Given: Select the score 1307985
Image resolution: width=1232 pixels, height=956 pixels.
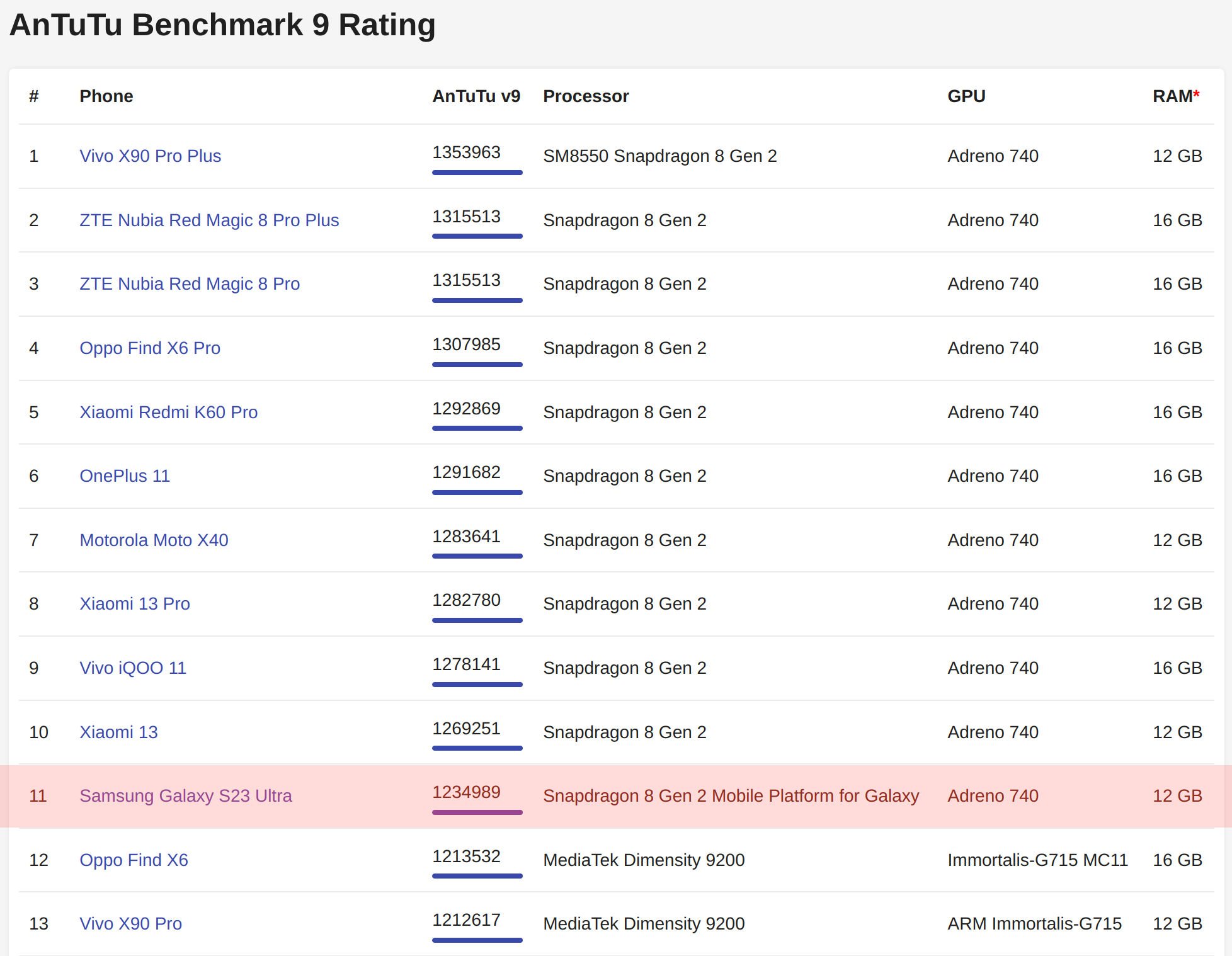Looking at the screenshot, I should [x=466, y=344].
